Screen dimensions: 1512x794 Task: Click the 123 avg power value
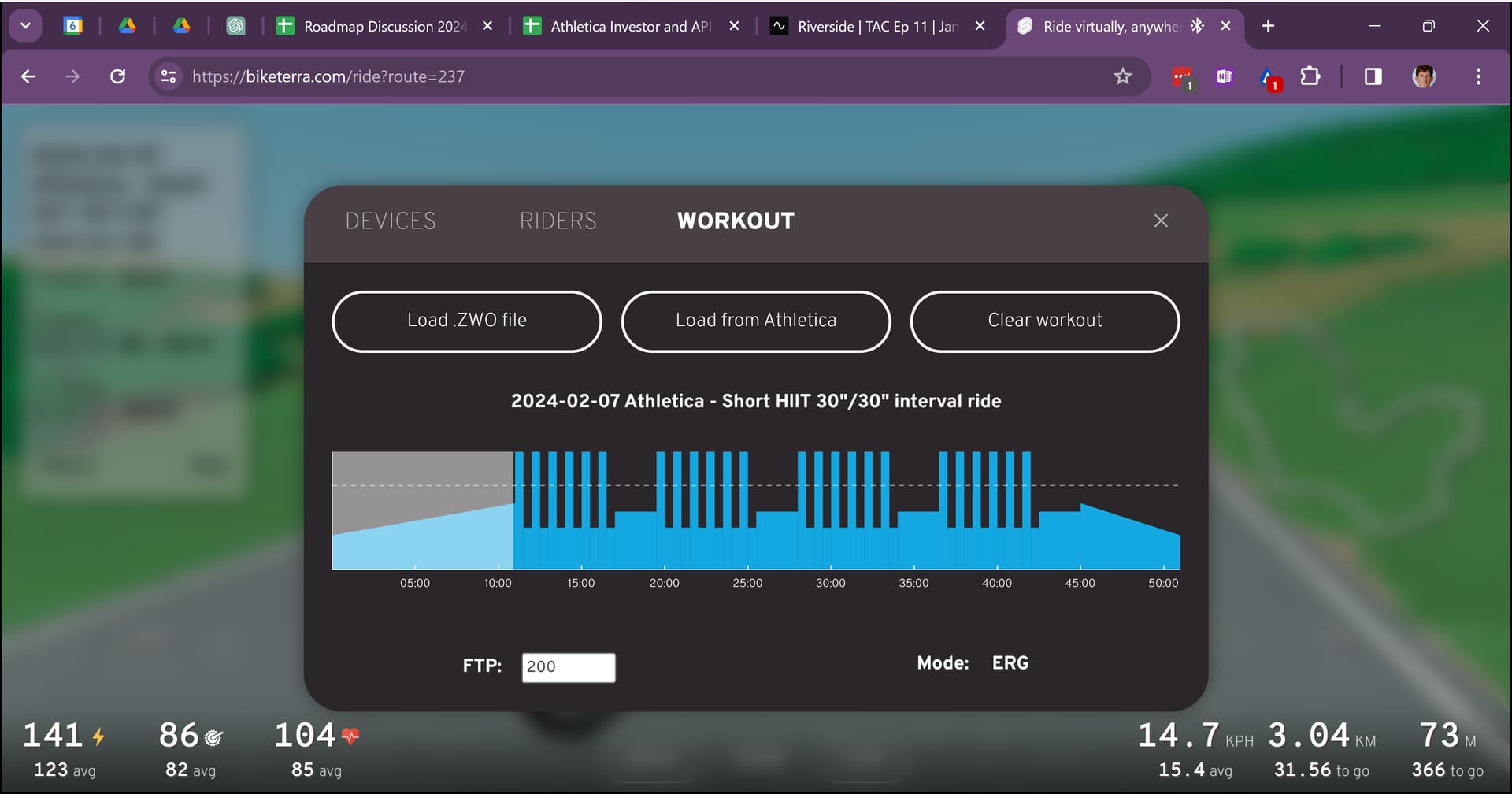coord(65,770)
